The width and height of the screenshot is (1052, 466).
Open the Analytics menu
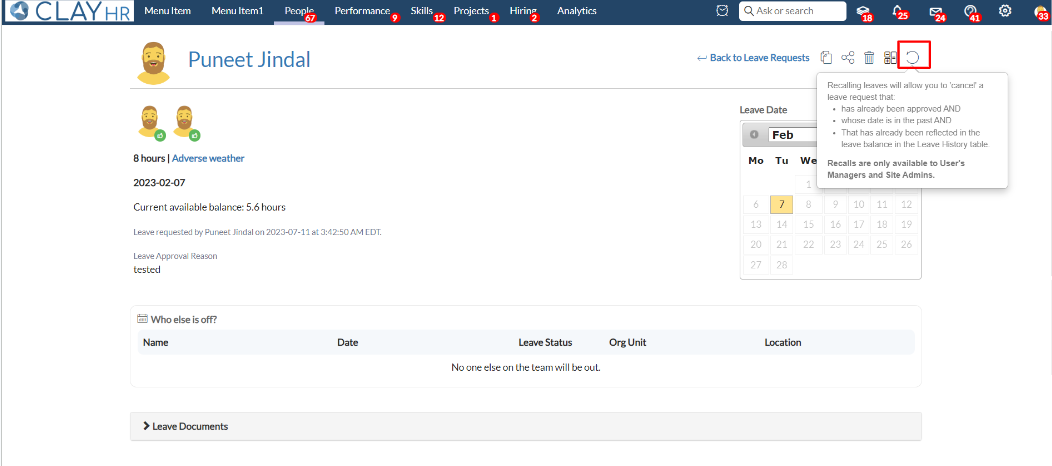[576, 11]
